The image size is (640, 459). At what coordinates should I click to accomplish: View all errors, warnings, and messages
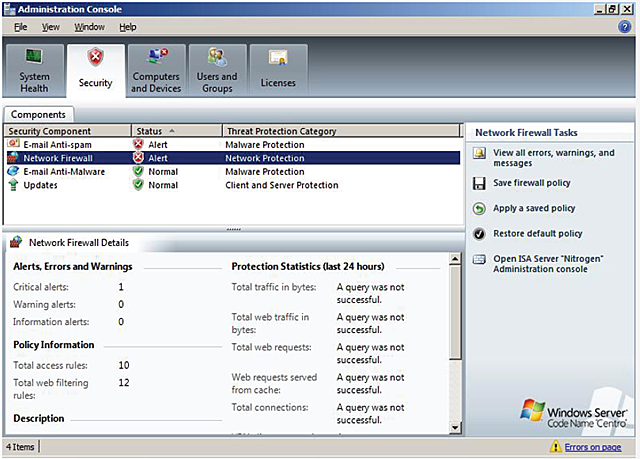tap(553, 158)
